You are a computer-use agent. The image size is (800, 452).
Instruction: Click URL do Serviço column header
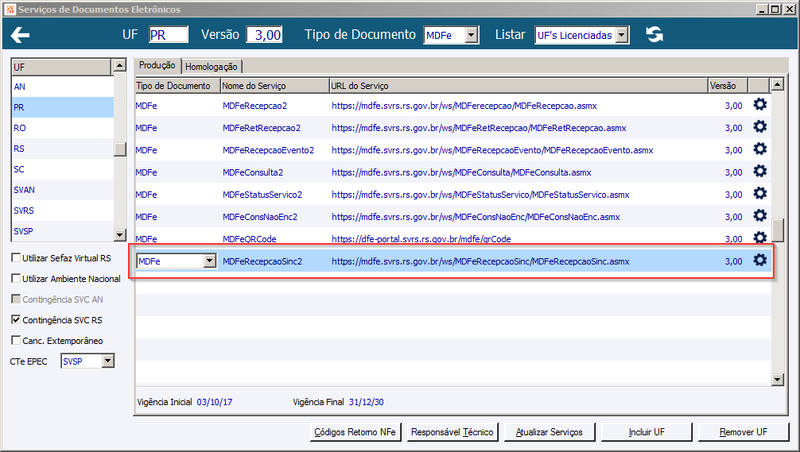pyautogui.click(x=518, y=86)
